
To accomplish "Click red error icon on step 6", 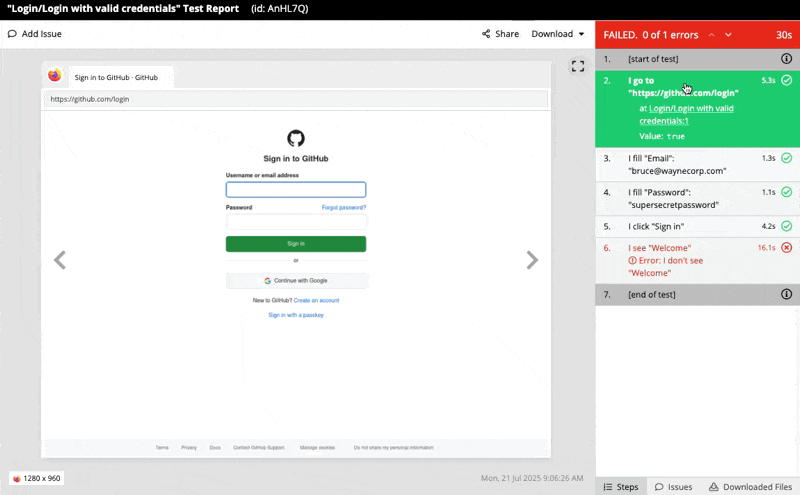I will pos(786,248).
